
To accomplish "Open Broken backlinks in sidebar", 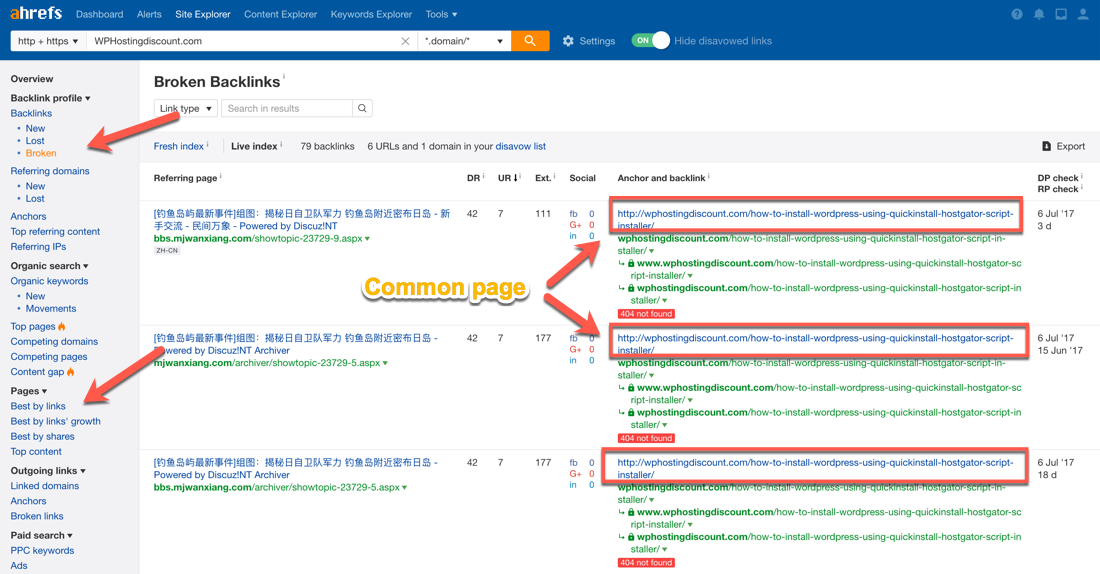I will [41, 153].
